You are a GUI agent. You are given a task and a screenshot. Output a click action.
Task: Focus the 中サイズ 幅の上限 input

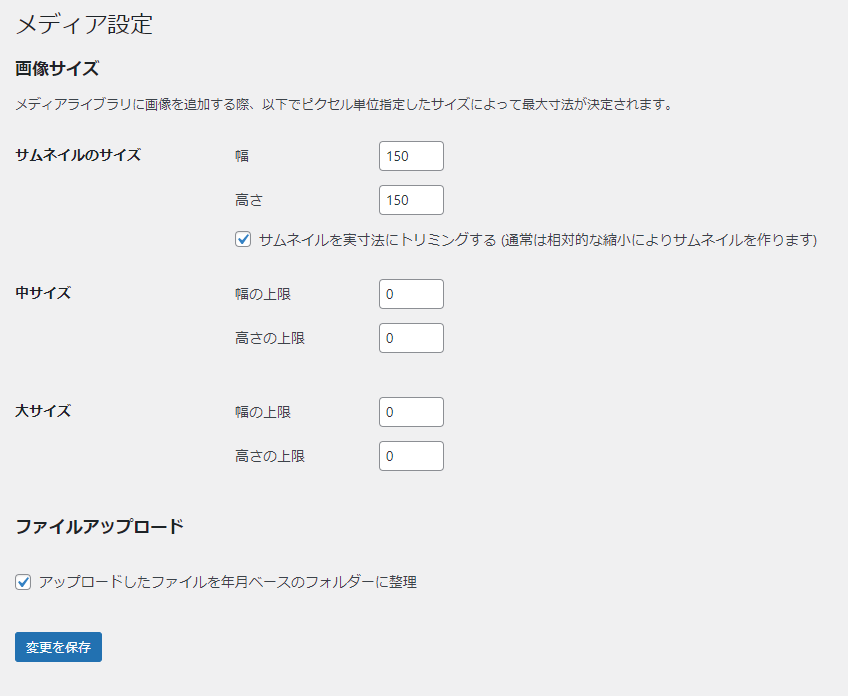click(411, 294)
